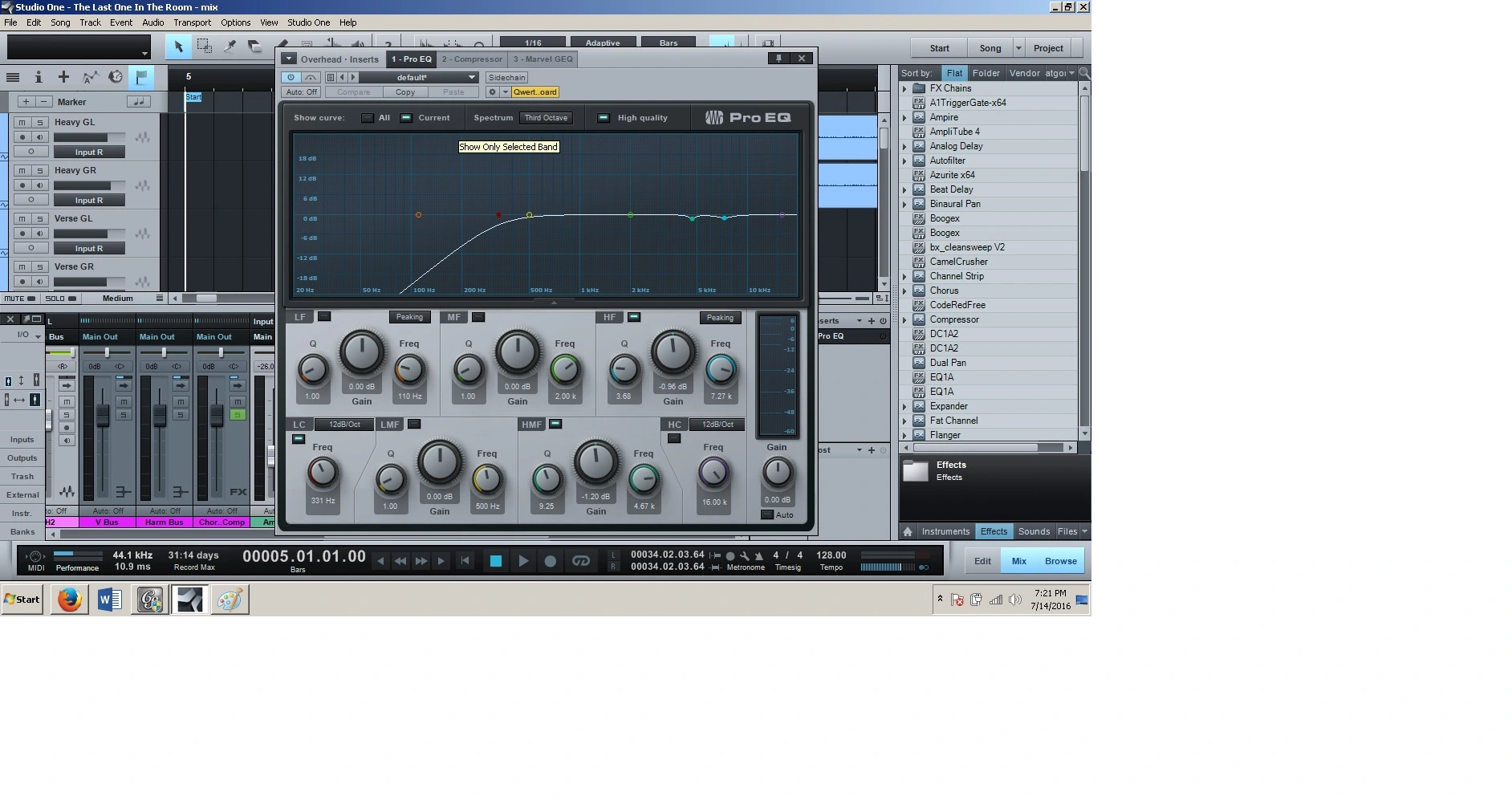Viewport: 1512px width, 801px height.
Task: Click the Auto: Off button in plugin
Action: [303, 92]
